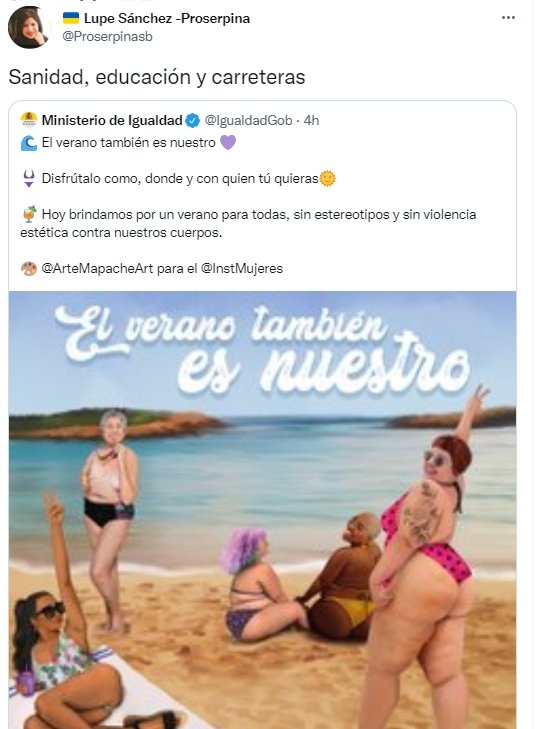This screenshot has width=555, height=729.
Task: Click the Ukraine flag emoji beside name
Action: coord(71,18)
